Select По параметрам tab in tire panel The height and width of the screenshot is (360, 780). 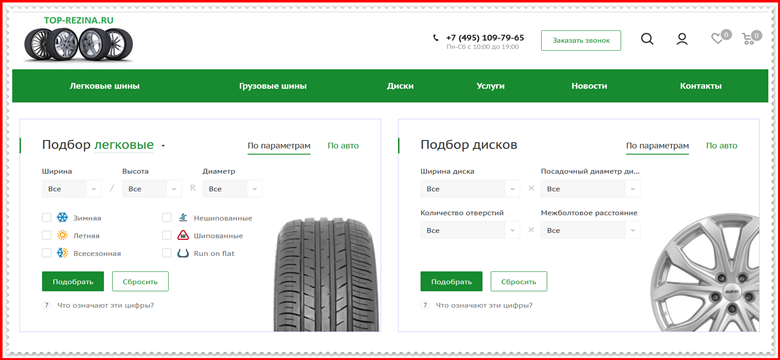point(279,146)
